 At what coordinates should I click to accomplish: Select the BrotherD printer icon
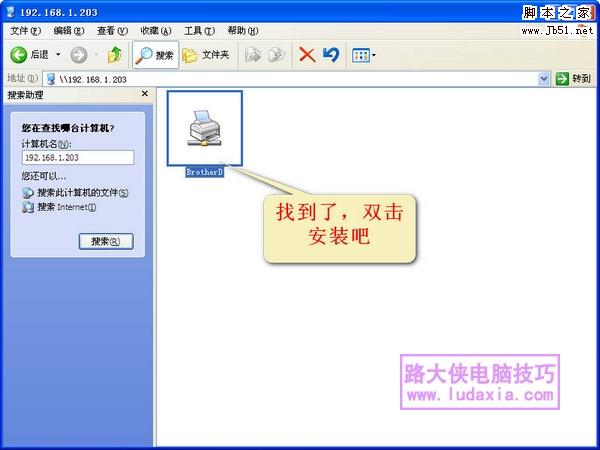204,130
